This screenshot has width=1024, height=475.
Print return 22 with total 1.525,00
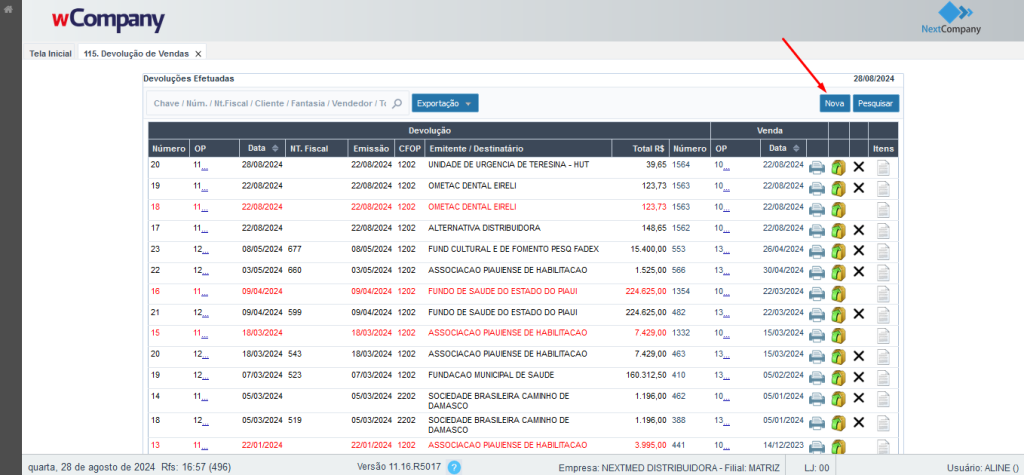(x=817, y=272)
